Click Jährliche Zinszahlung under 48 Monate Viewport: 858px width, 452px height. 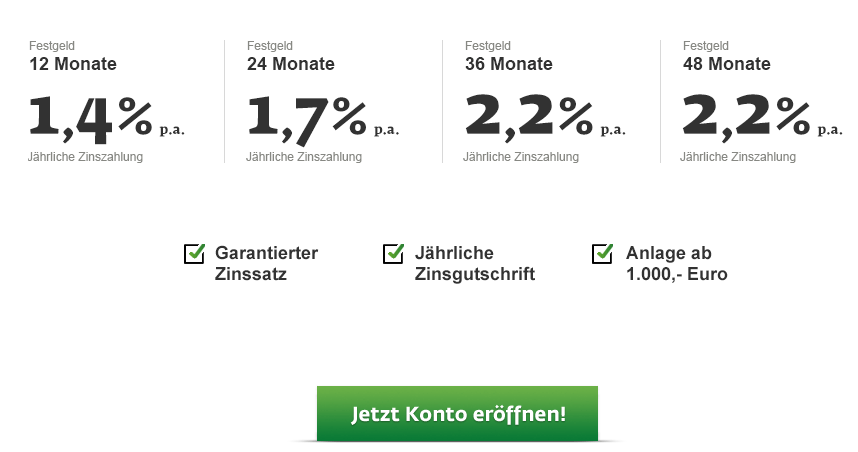tap(738, 157)
